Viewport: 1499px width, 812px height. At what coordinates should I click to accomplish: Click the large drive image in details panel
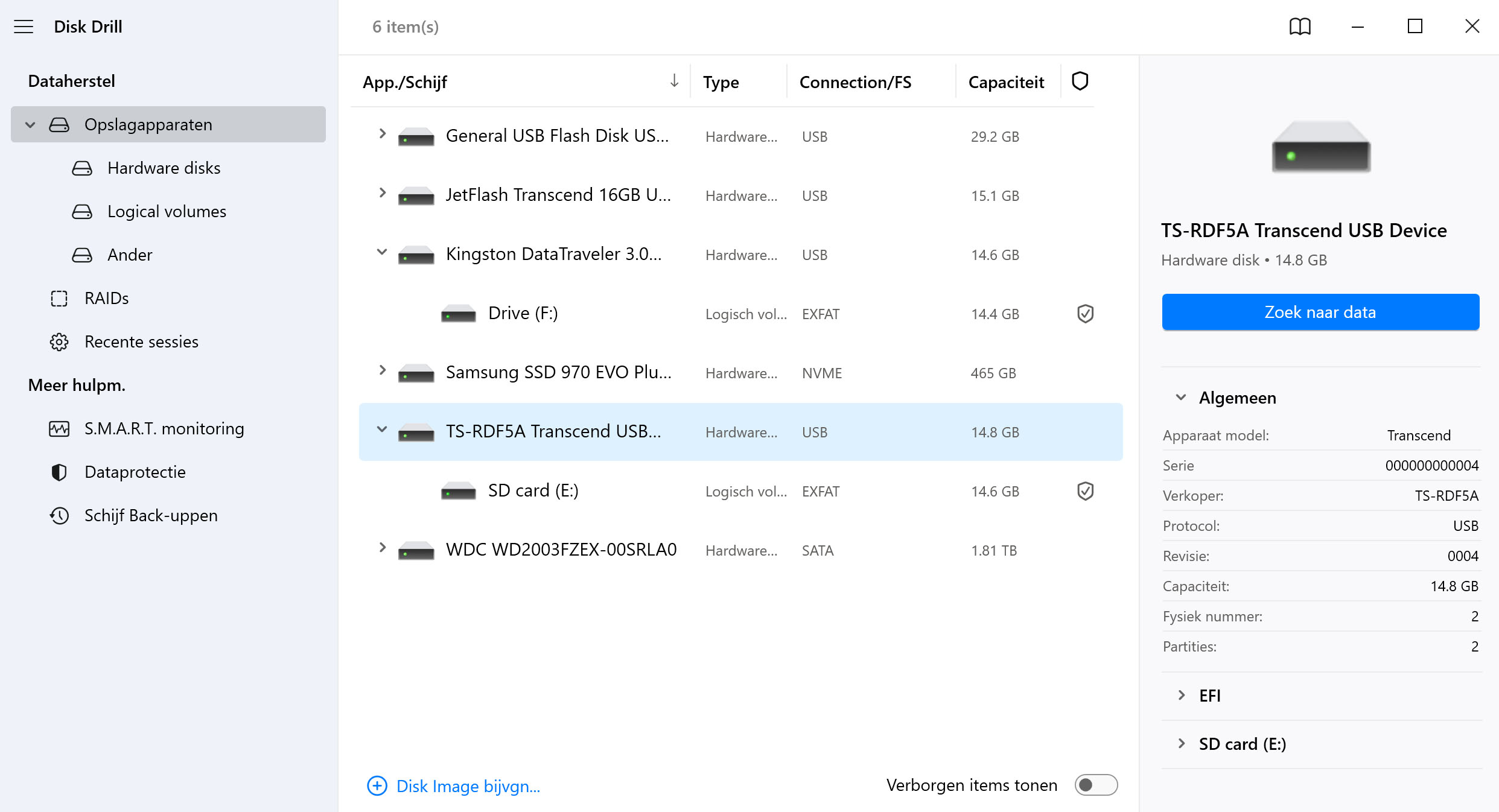(1321, 147)
